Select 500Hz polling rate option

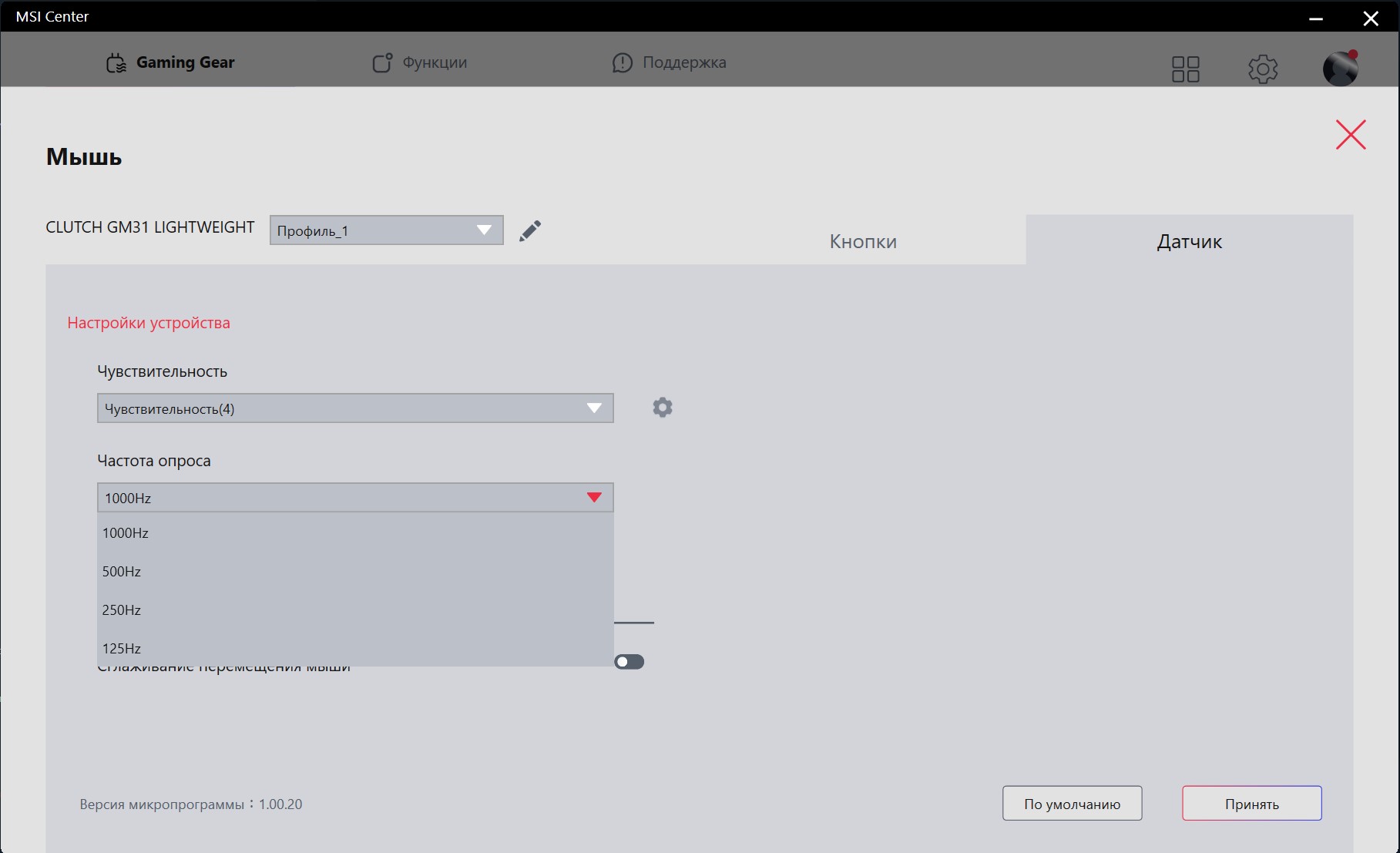122,572
